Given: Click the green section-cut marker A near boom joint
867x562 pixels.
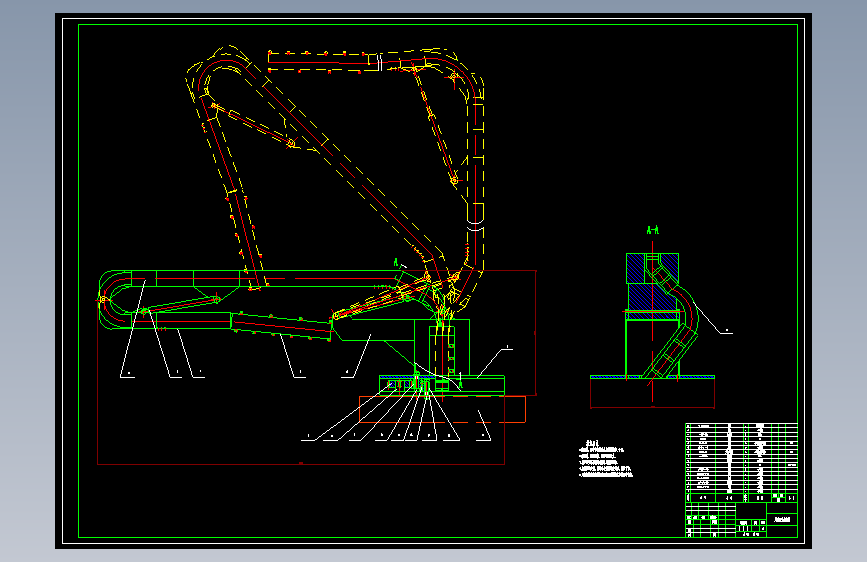Looking at the screenshot, I should 396,262.
